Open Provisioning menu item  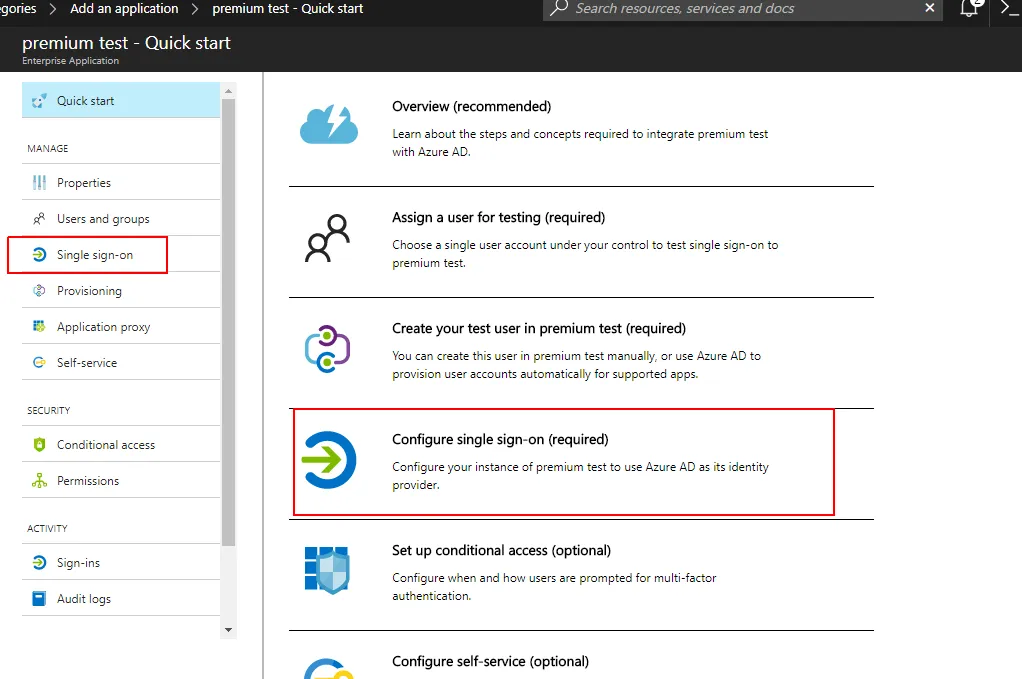[x=121, y=291]
